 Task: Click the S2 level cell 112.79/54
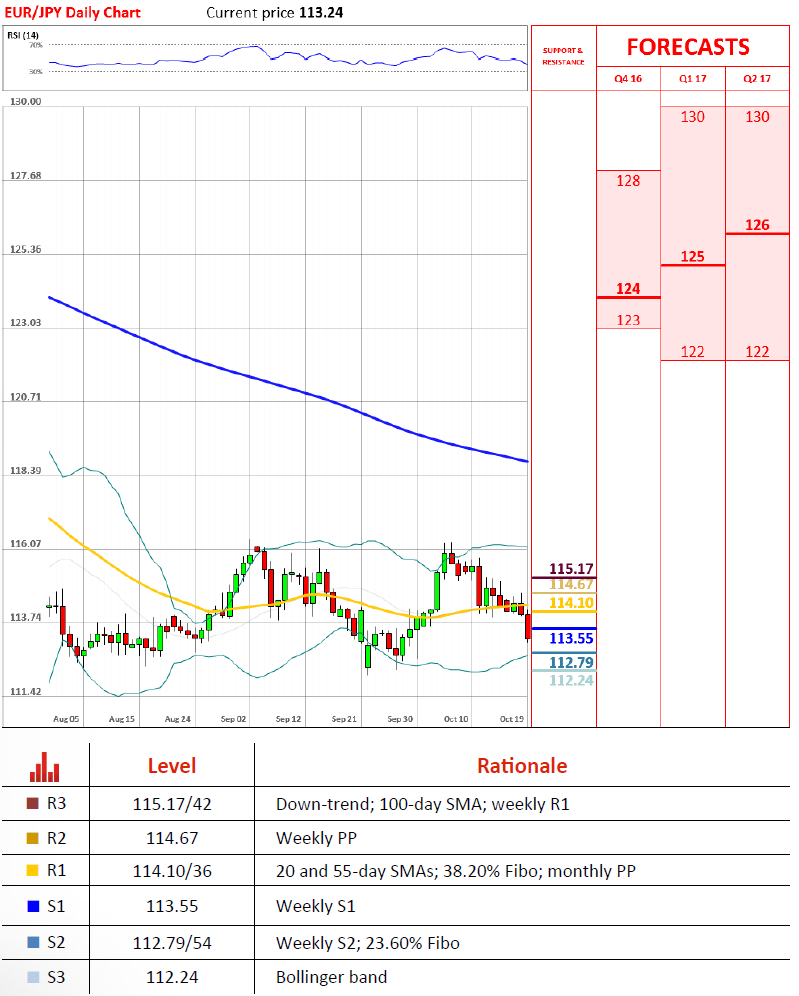point(171,943)
